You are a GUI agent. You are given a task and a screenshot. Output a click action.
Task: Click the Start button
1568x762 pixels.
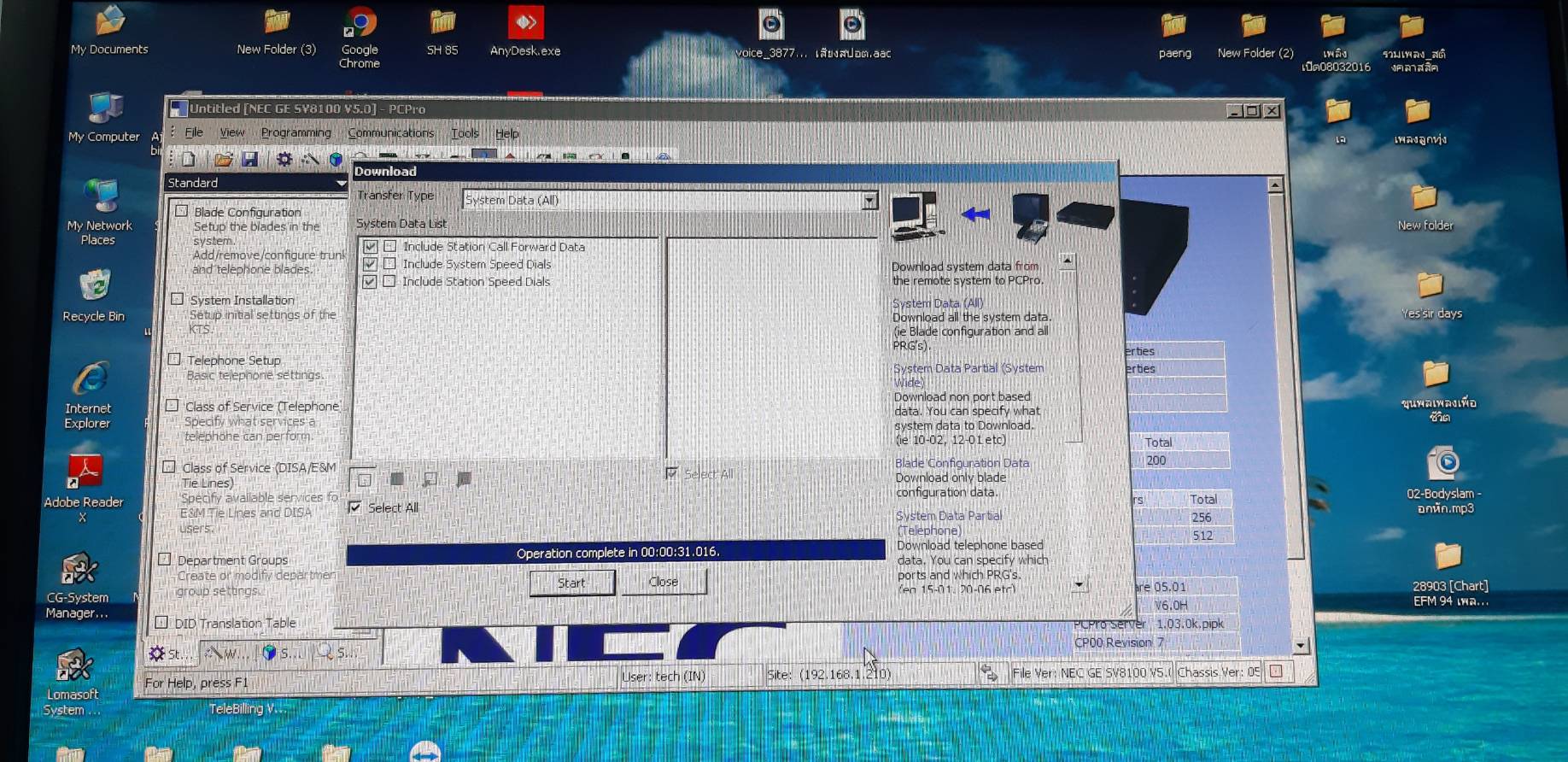[571, 583]
